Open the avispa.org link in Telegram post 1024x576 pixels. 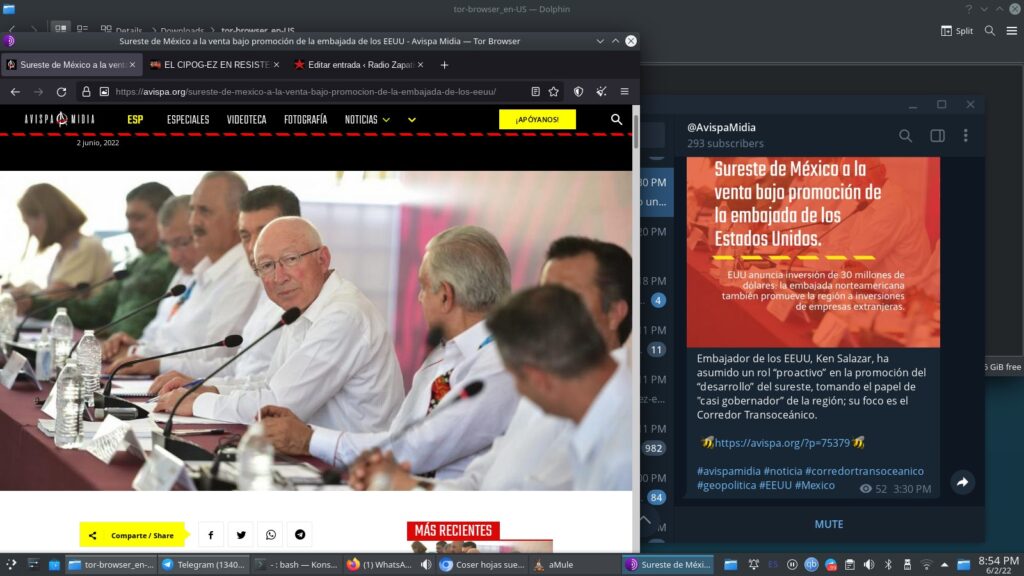tap(782, 442)
